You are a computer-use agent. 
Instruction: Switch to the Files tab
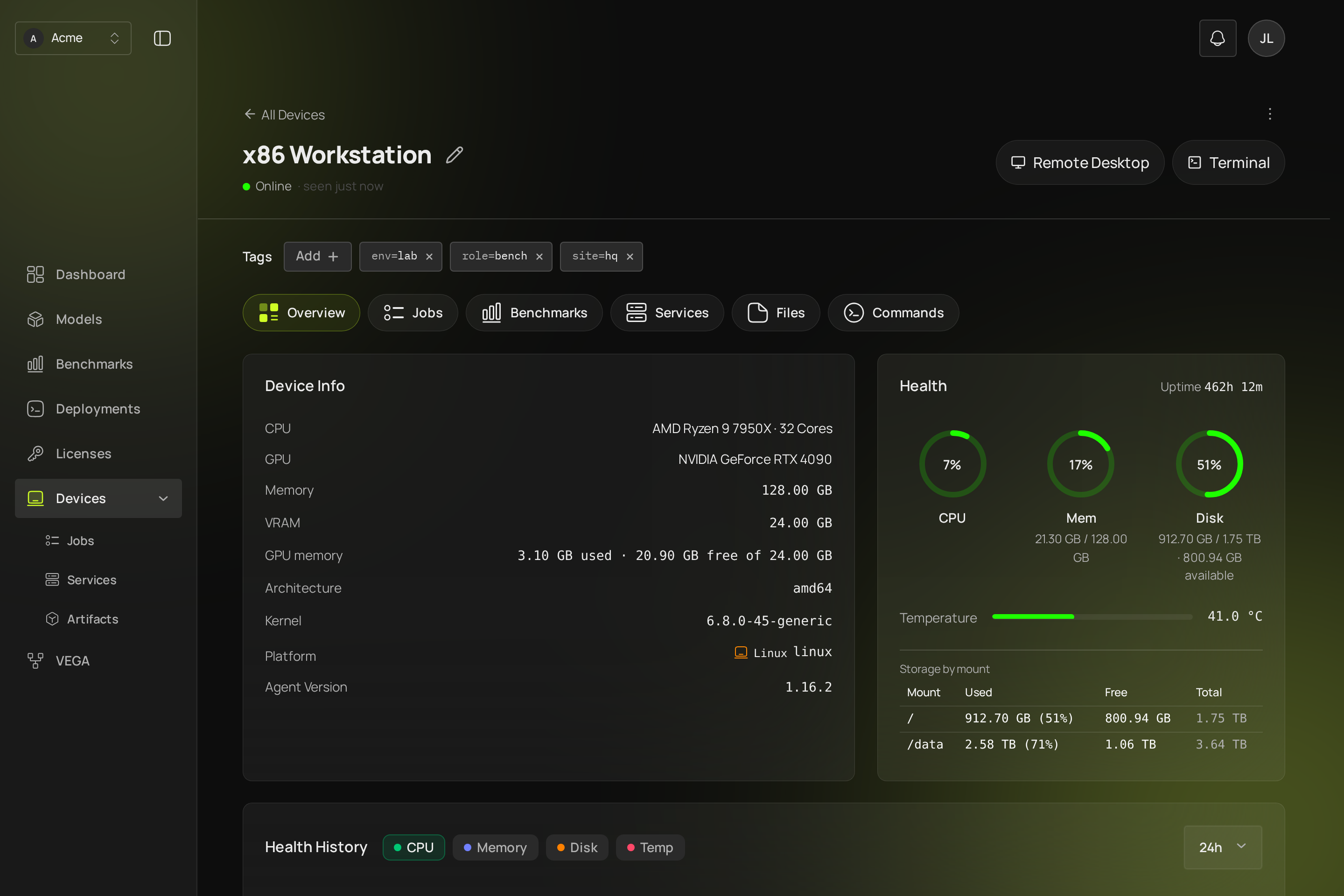[776, 313]
